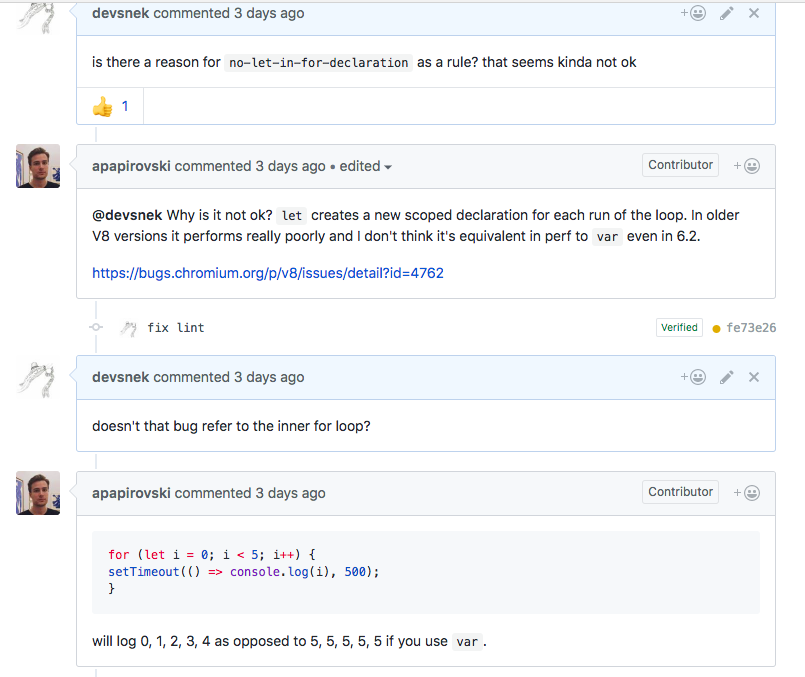Edit devsnek's 'inner for loop' comment

[727, 377]
